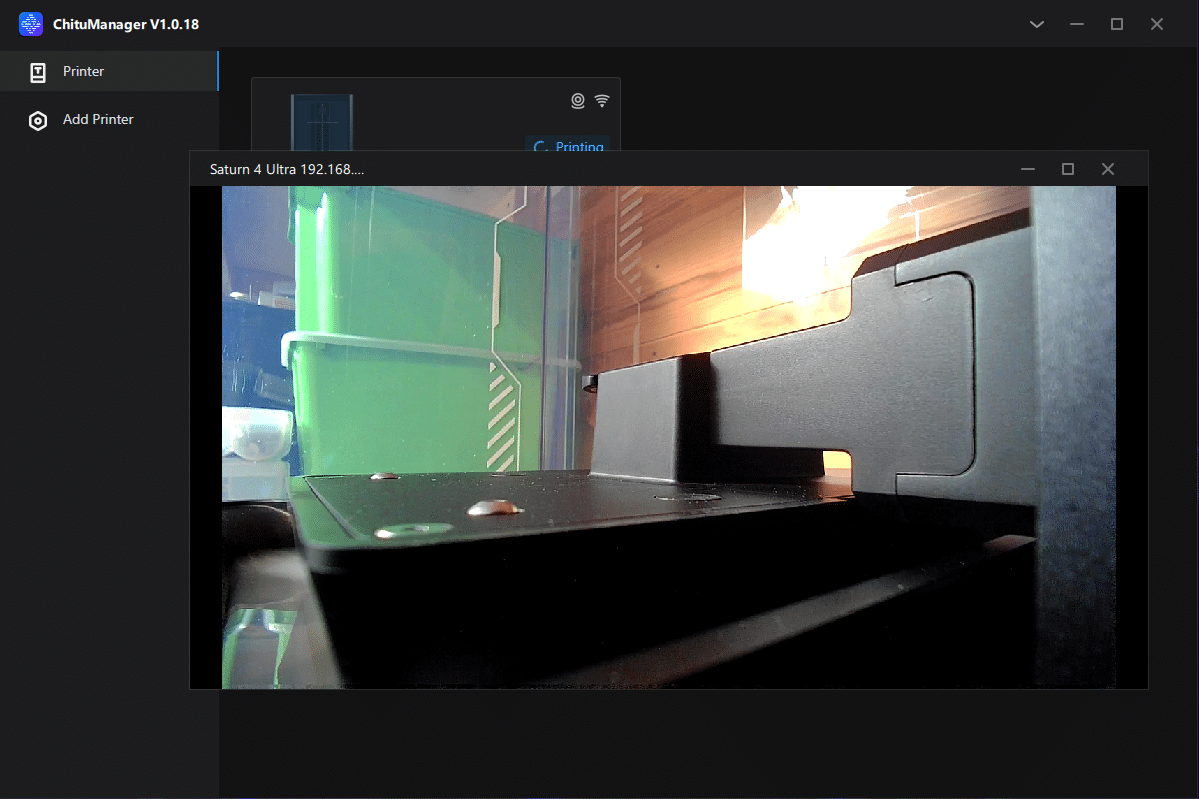This screenshot has height=799, width=1199.
Task: Click the live camera video feed
Action: point(668,437)
